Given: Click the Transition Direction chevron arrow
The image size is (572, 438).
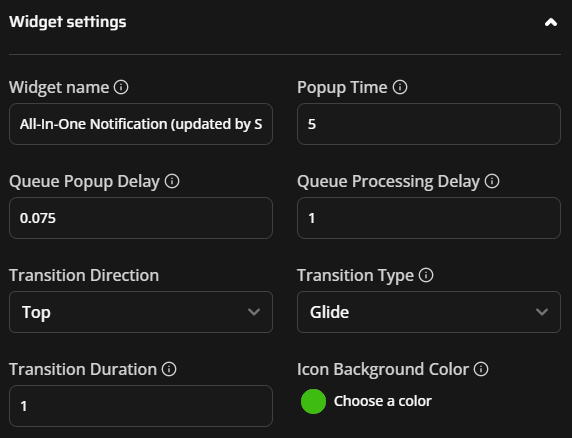Looking at the screenshot, I should [254, 312].
